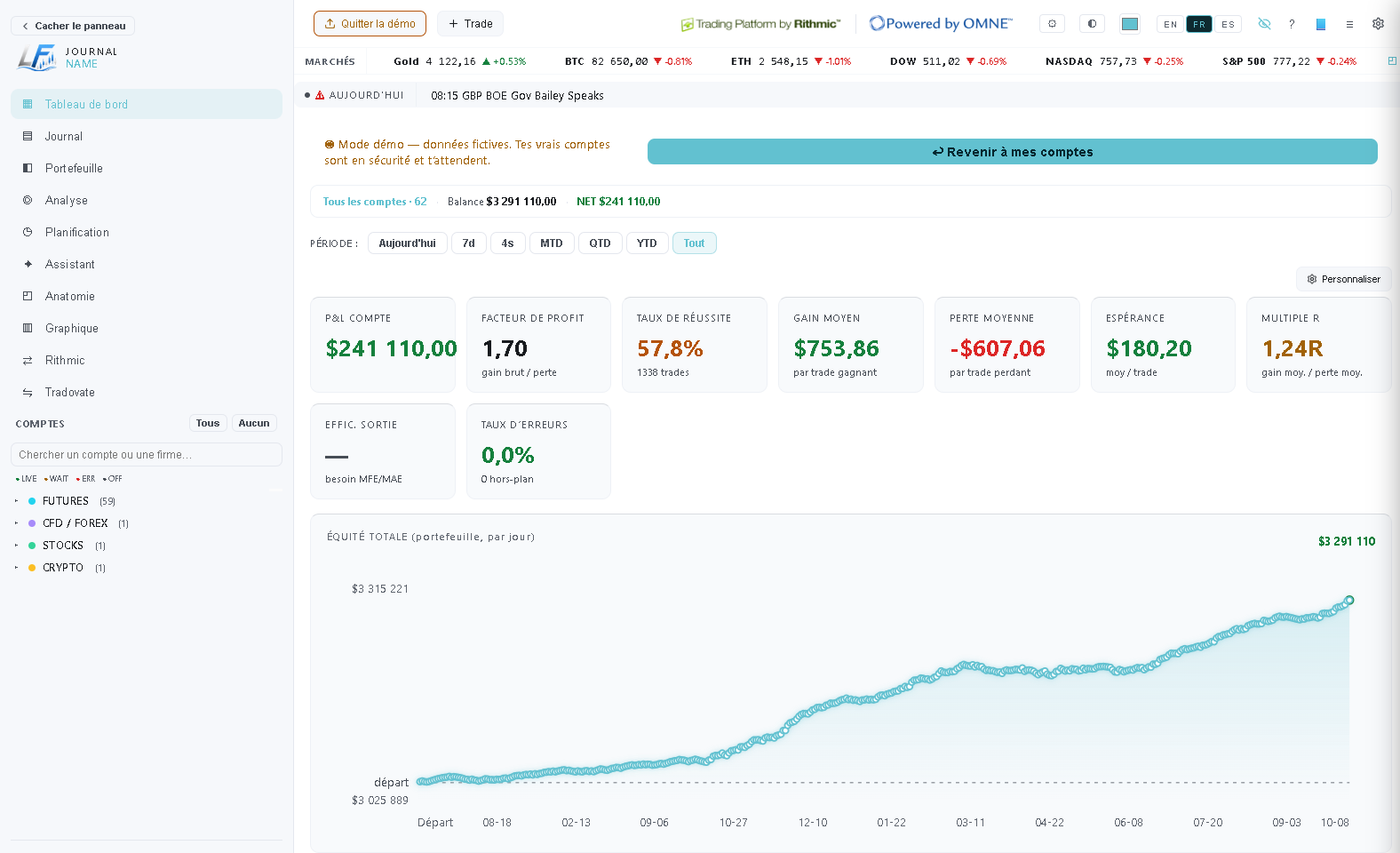Open the teal accent color swatch

[1130, 24]
